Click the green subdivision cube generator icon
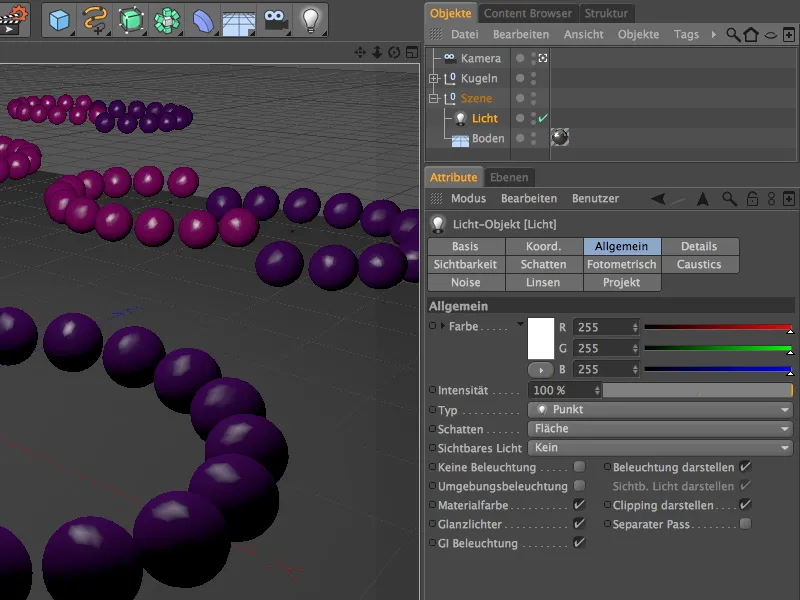The image size is (800, 600). (x=131, y=20)
